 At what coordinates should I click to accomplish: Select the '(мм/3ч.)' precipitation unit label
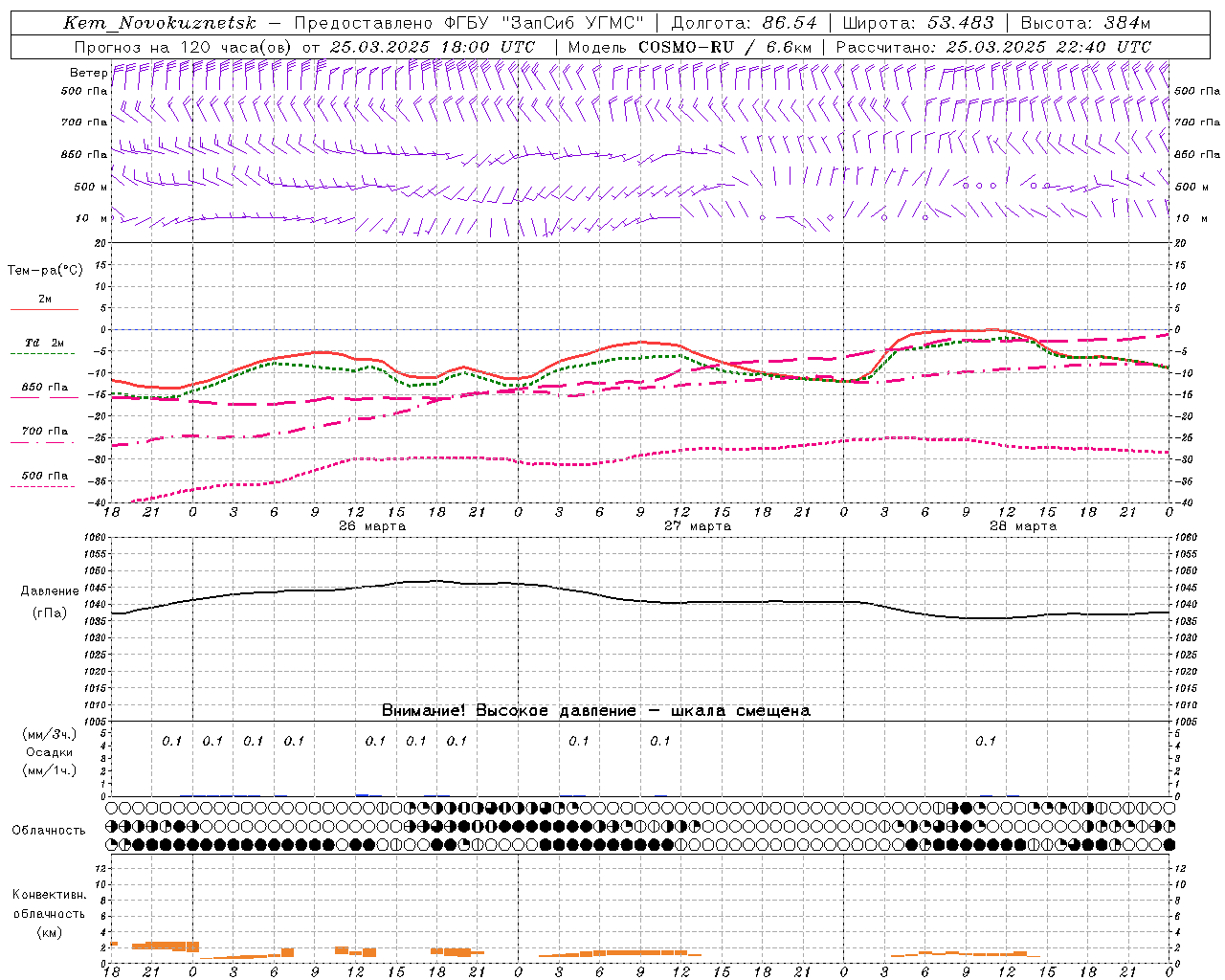[x=50, y=734]
